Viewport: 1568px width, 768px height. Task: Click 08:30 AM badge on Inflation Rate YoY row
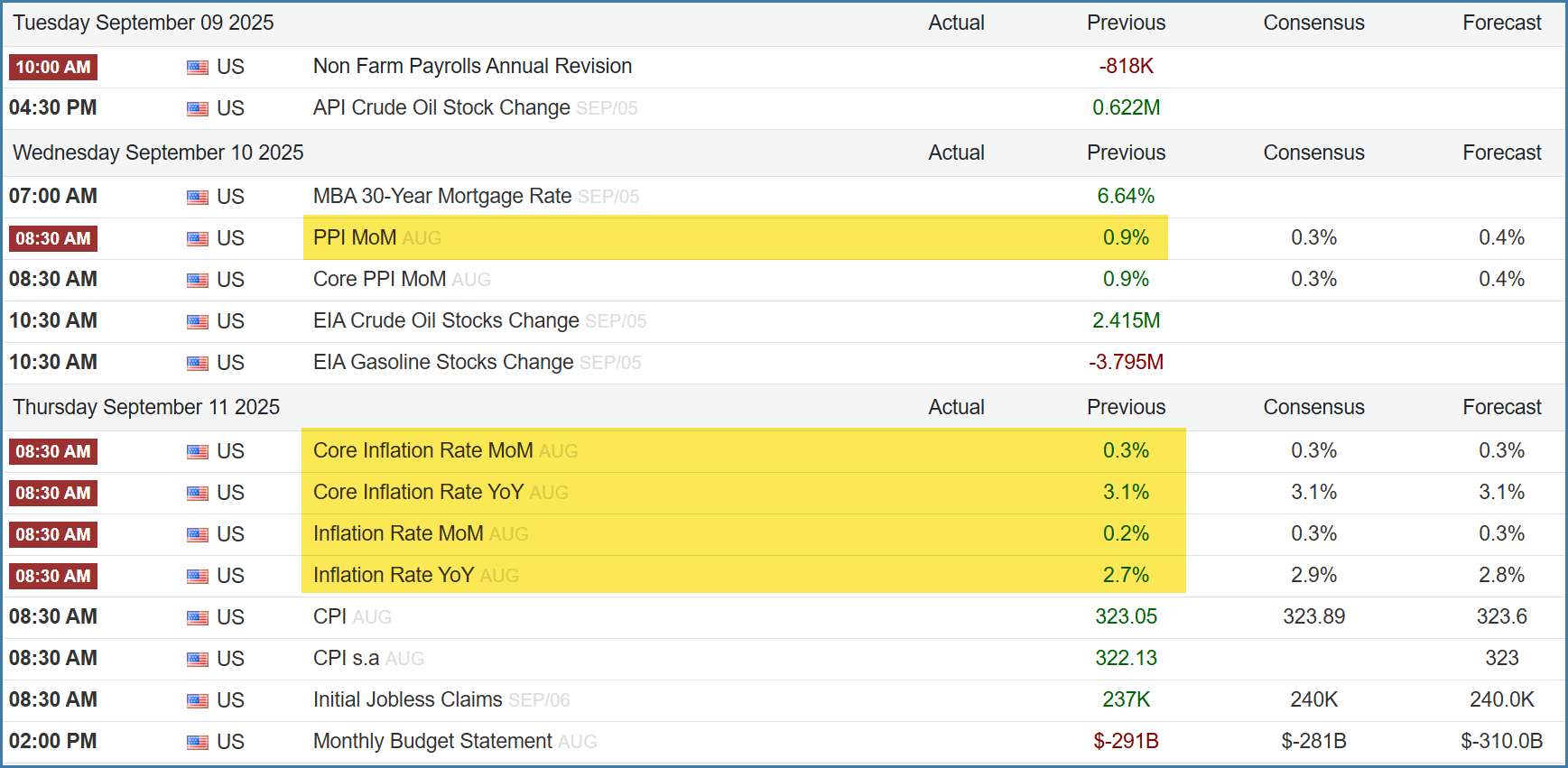(x=53, y=576)
